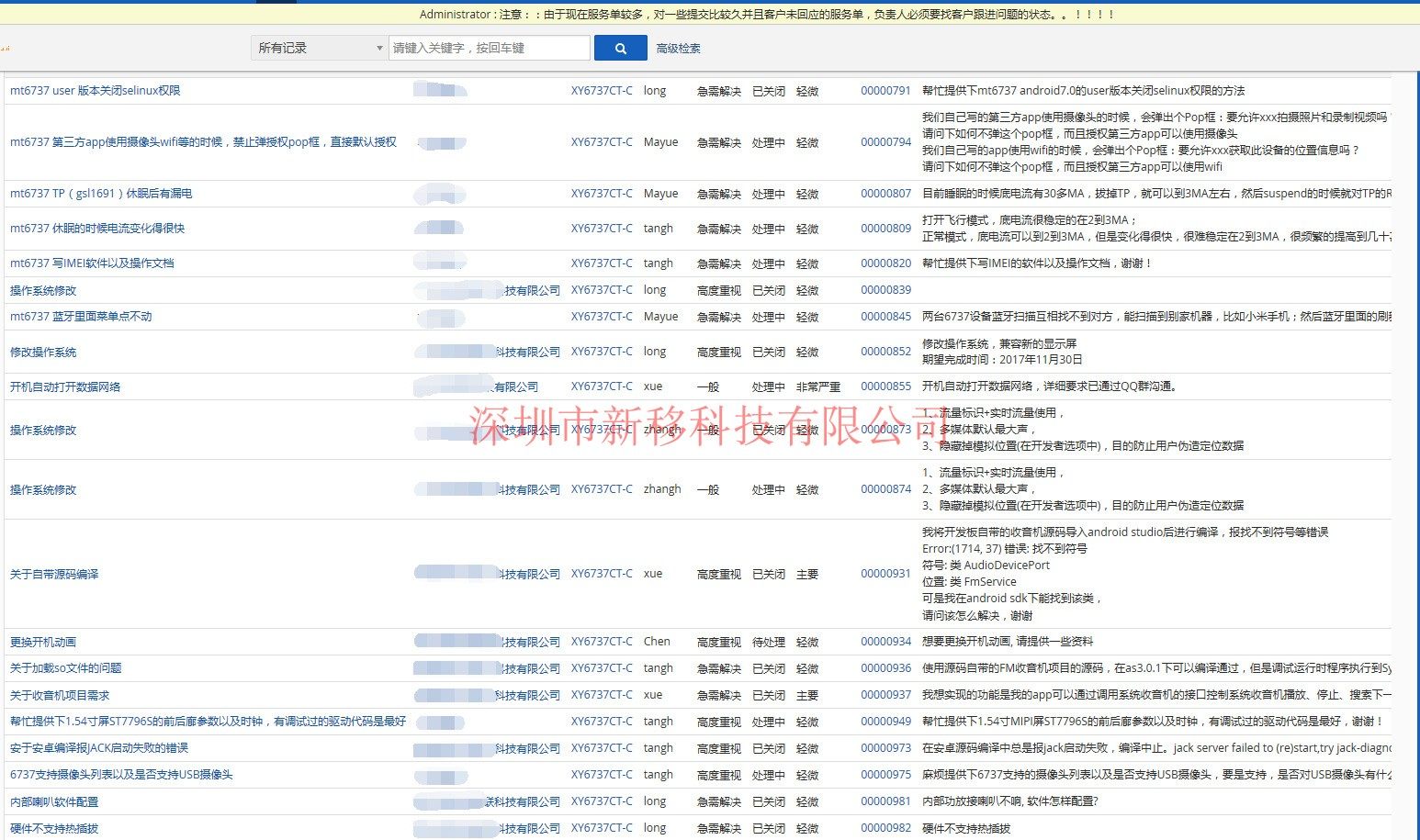Open case number 00000982

coord(885,828)
